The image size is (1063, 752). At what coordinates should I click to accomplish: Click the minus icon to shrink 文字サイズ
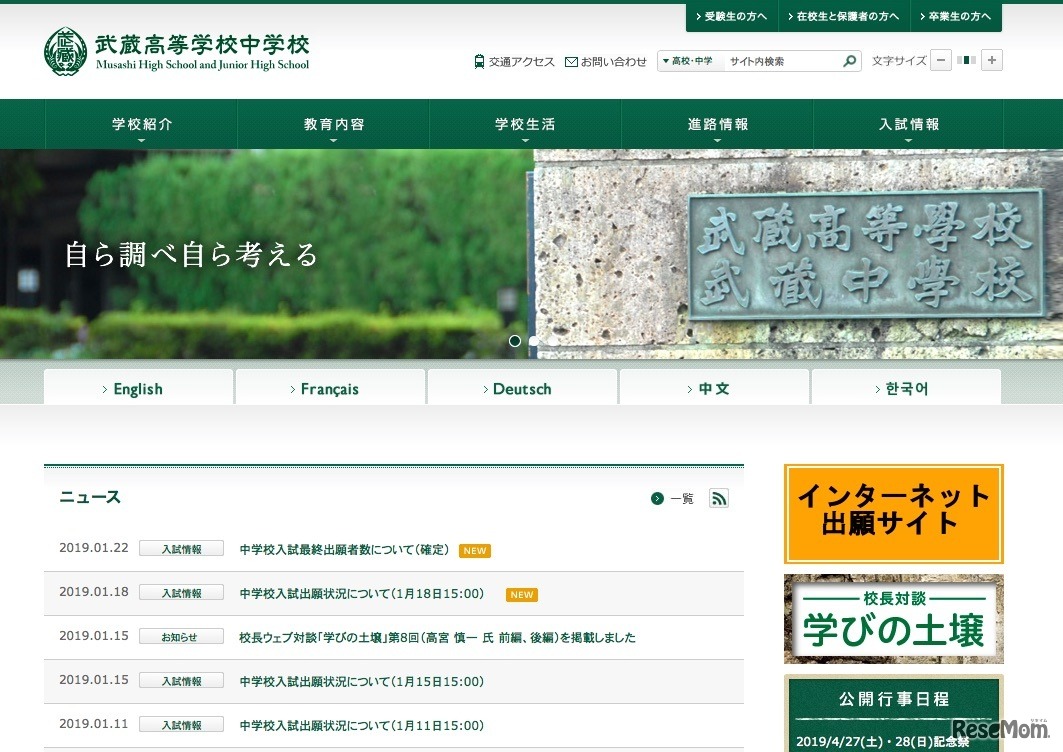(x=940, y=60)
